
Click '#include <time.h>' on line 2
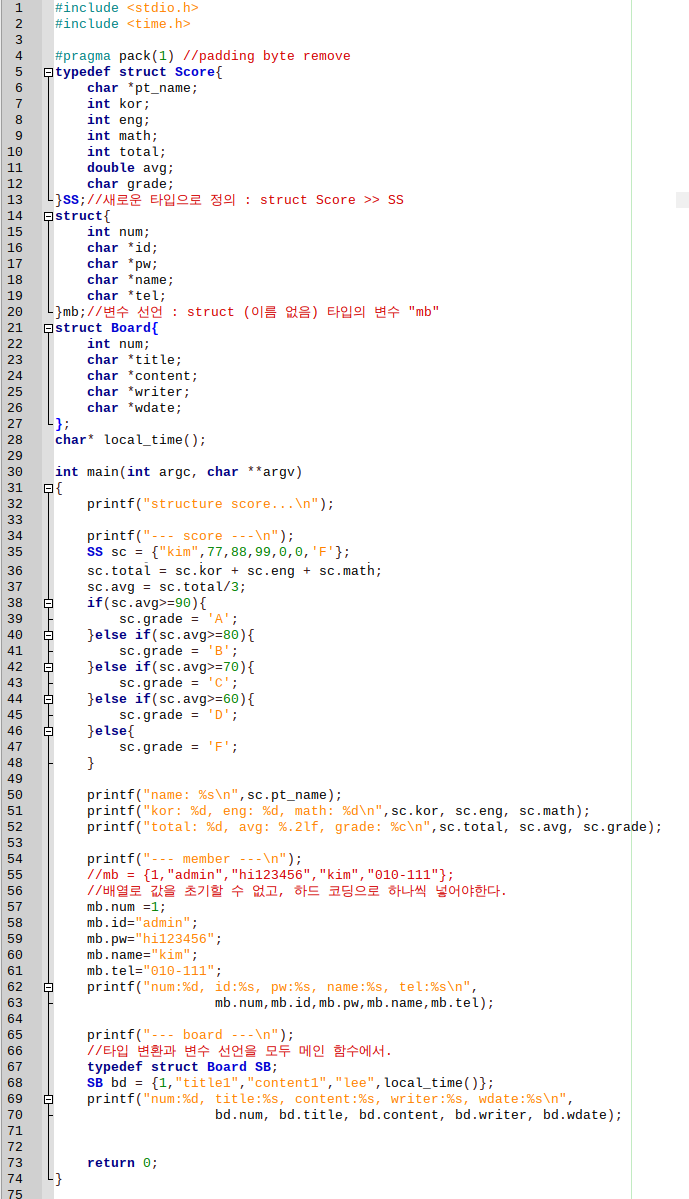tap(122, 24)
